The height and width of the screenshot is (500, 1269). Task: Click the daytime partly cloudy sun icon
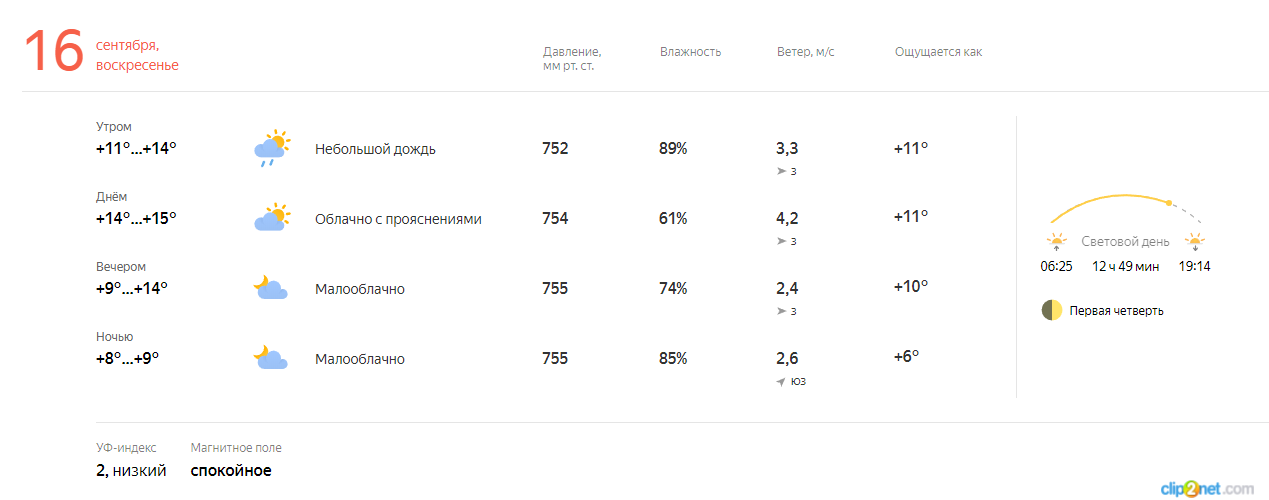271,218
